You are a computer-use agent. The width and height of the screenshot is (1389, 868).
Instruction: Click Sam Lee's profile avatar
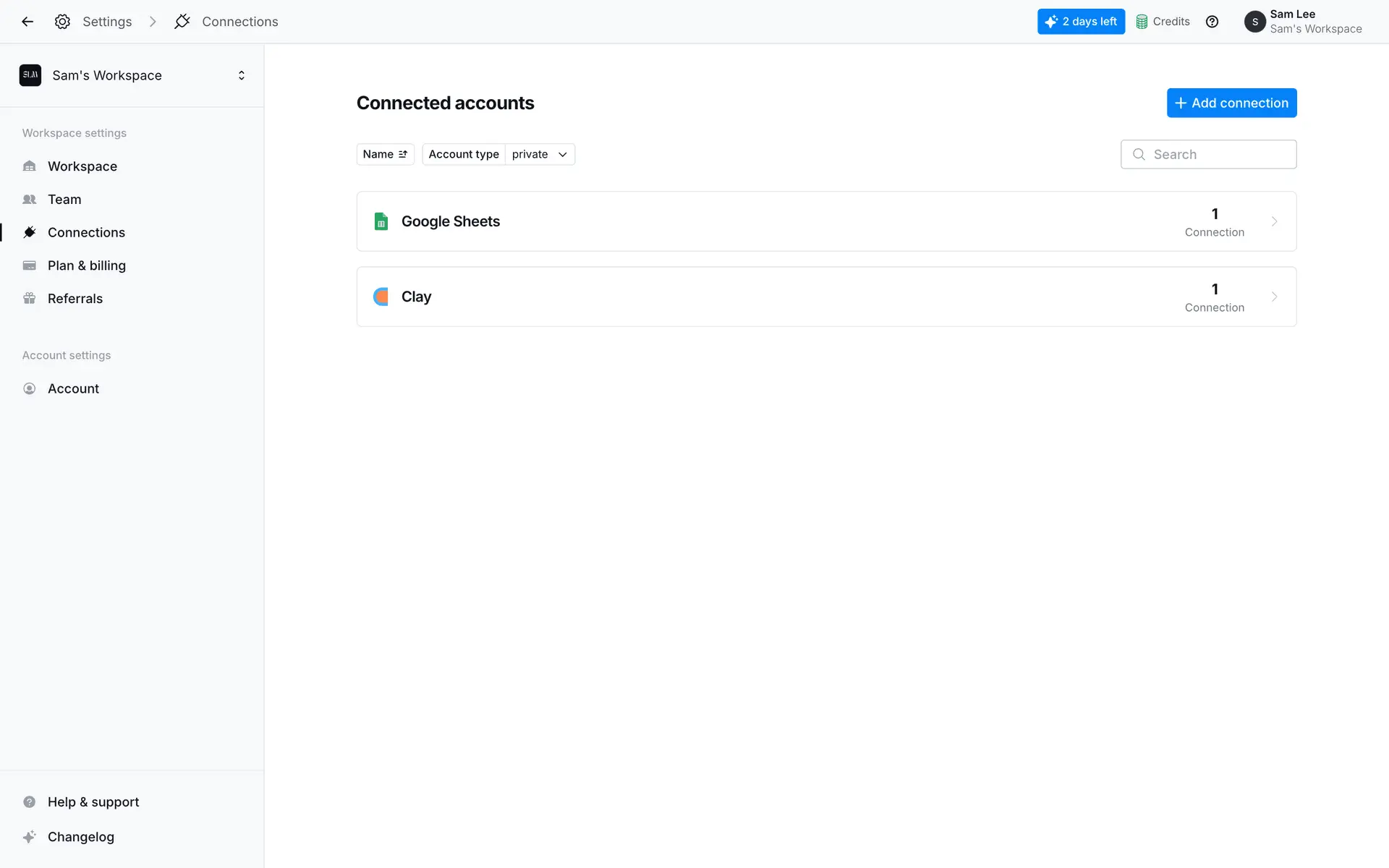tap(1254, 22)
